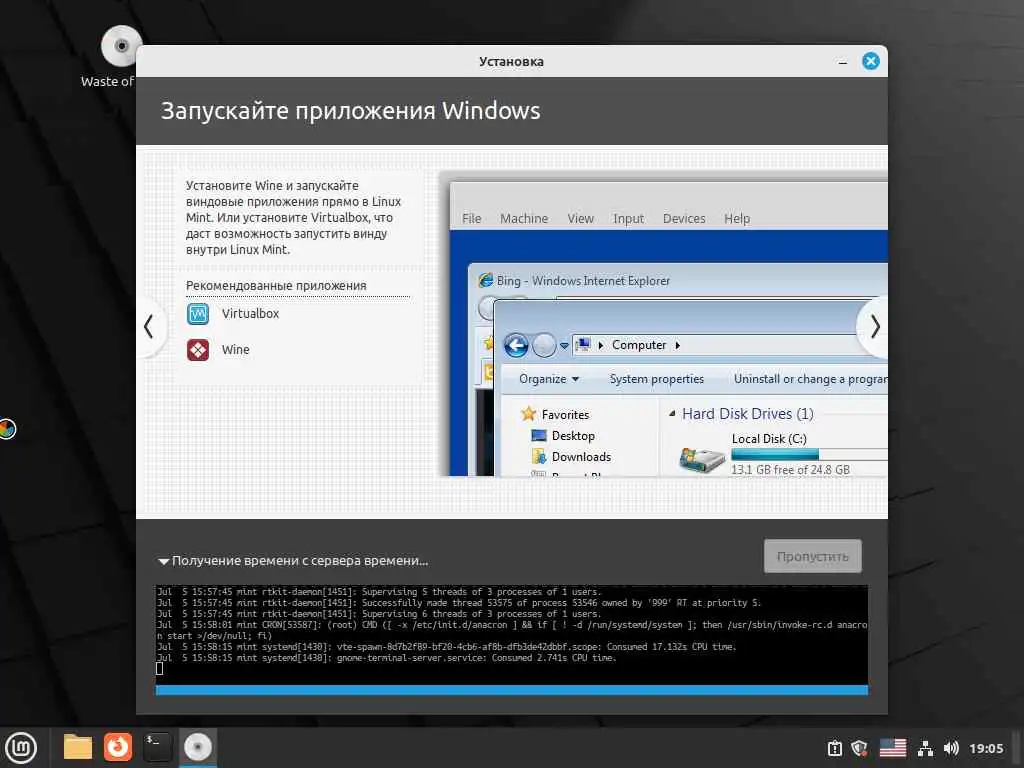Click View menu in slide screenshot

(x=580, y=219)
